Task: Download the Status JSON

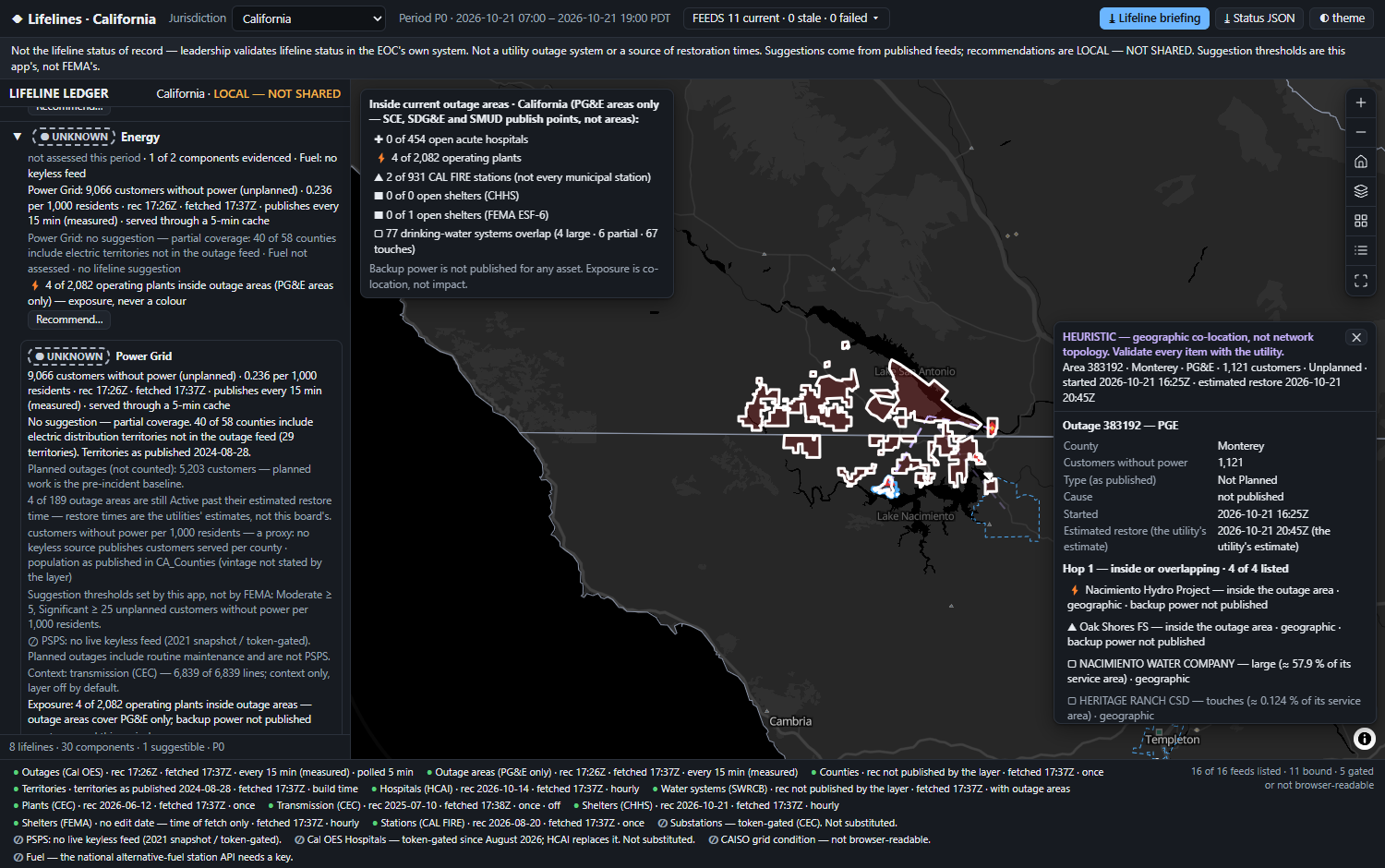Action: click(x=1259, y=18)
